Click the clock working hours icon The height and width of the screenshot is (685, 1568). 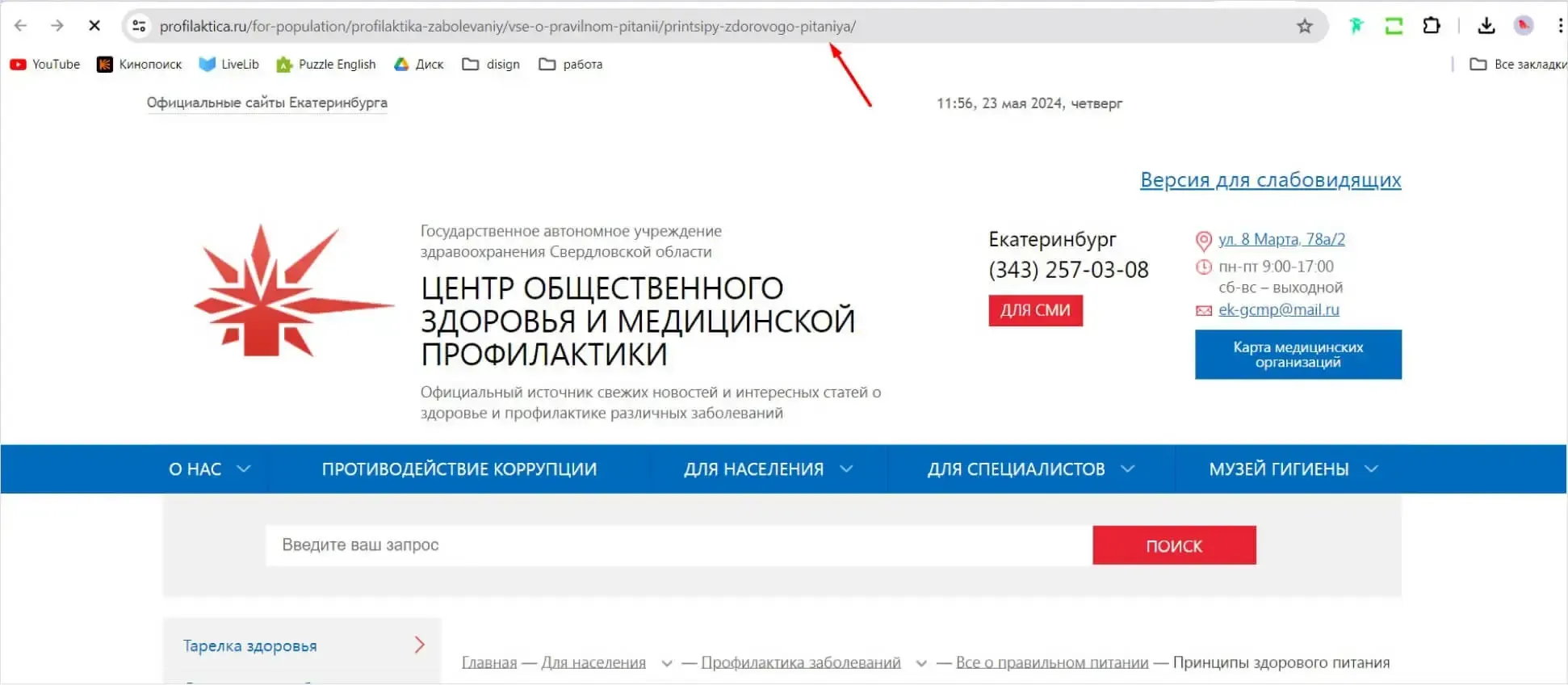click(x=1204, y=267)
